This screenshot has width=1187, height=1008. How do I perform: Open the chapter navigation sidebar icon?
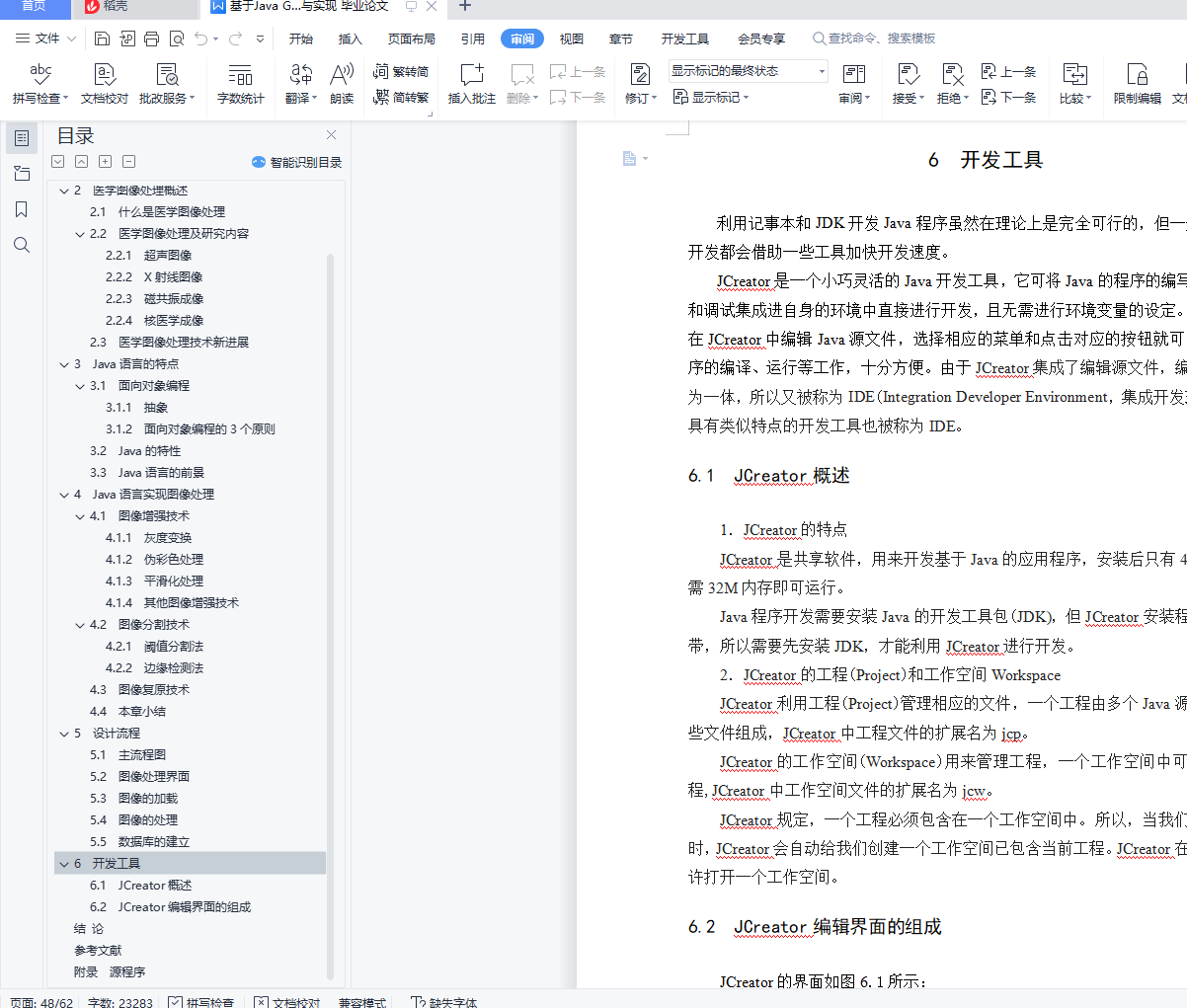click(22, 174)
